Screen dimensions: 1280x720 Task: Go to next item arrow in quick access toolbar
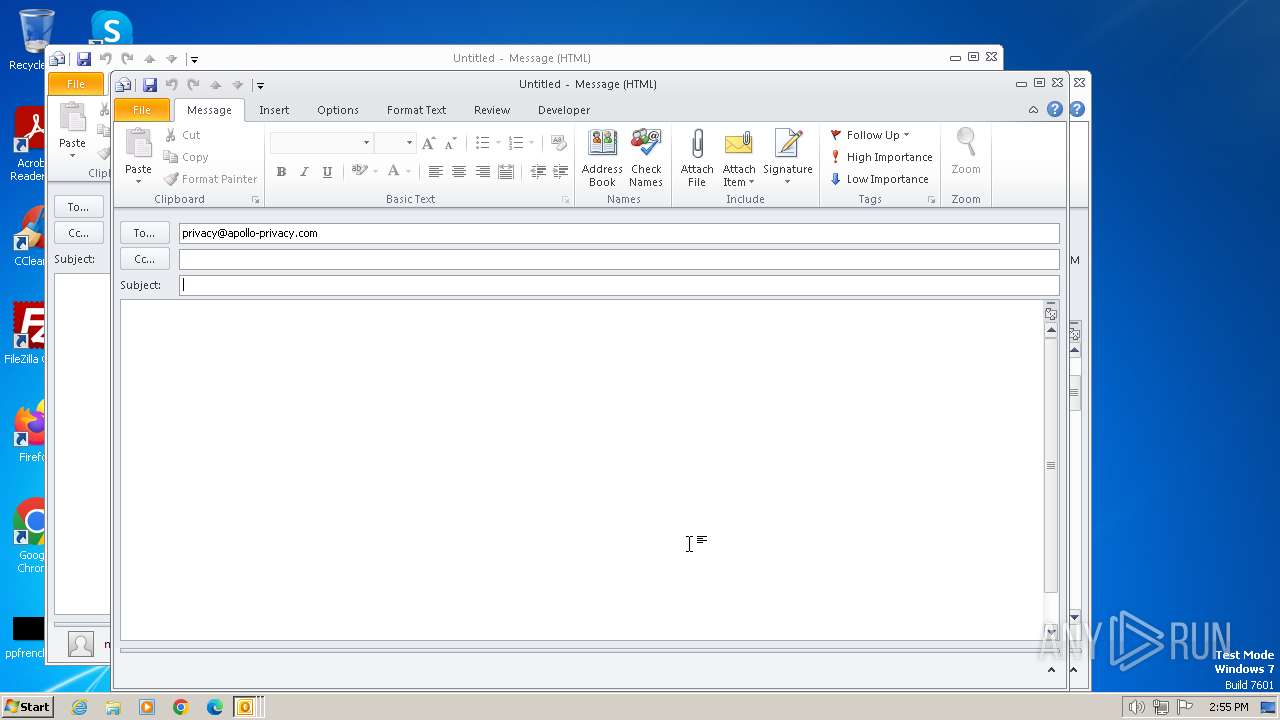point(237,85)
